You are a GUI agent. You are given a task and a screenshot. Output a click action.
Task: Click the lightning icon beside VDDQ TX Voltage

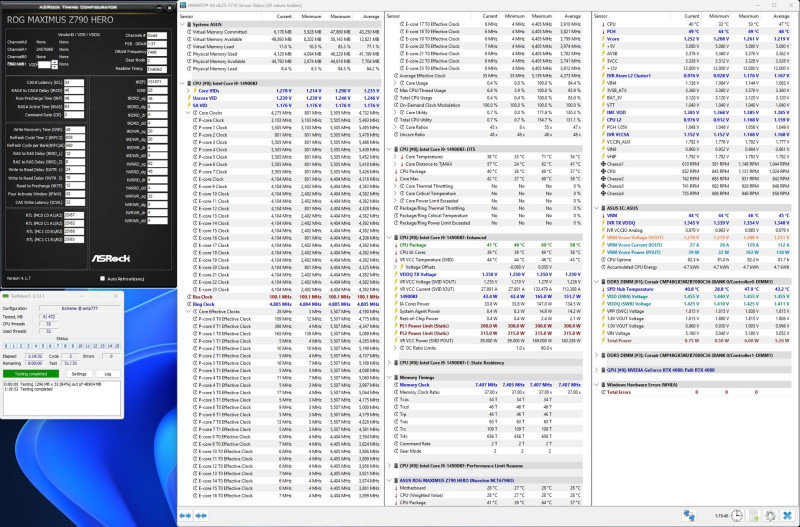396,274
